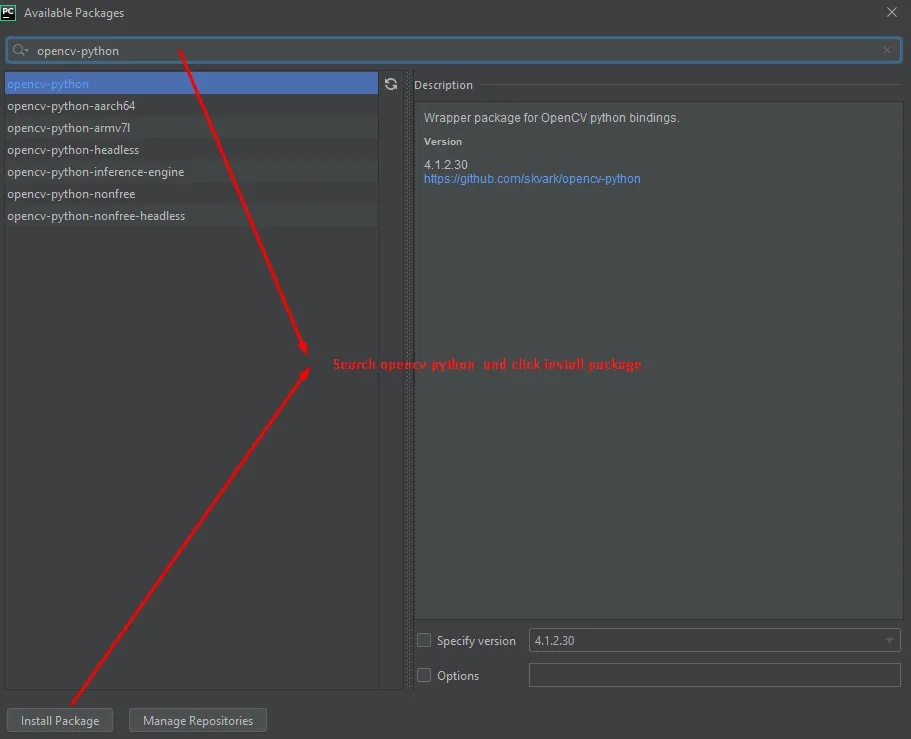Click the Wrapper package description text
This screenshot has width=911, height=739.
pos(551,117)
